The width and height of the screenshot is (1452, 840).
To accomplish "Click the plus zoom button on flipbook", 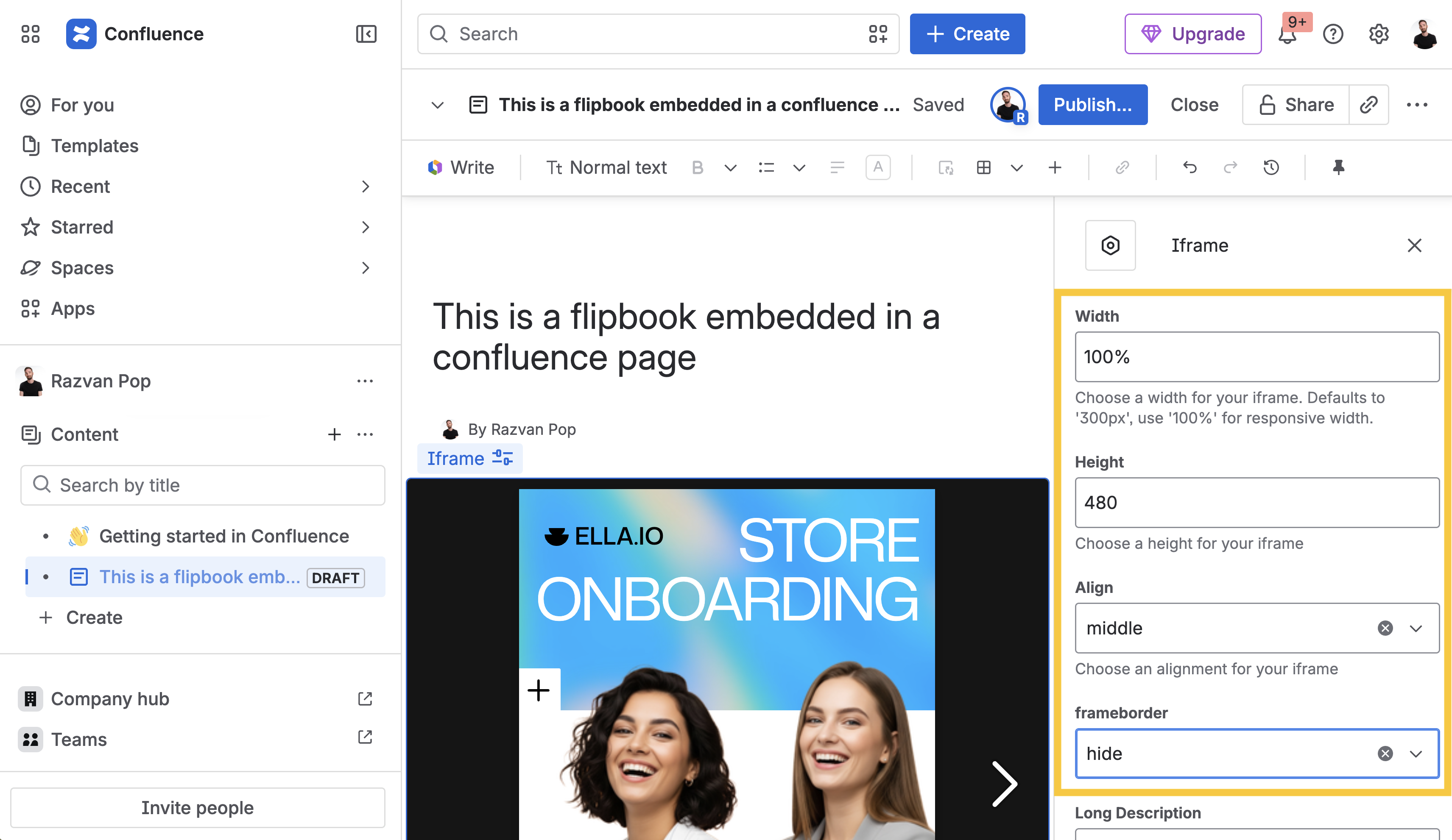I will [539, 690].
